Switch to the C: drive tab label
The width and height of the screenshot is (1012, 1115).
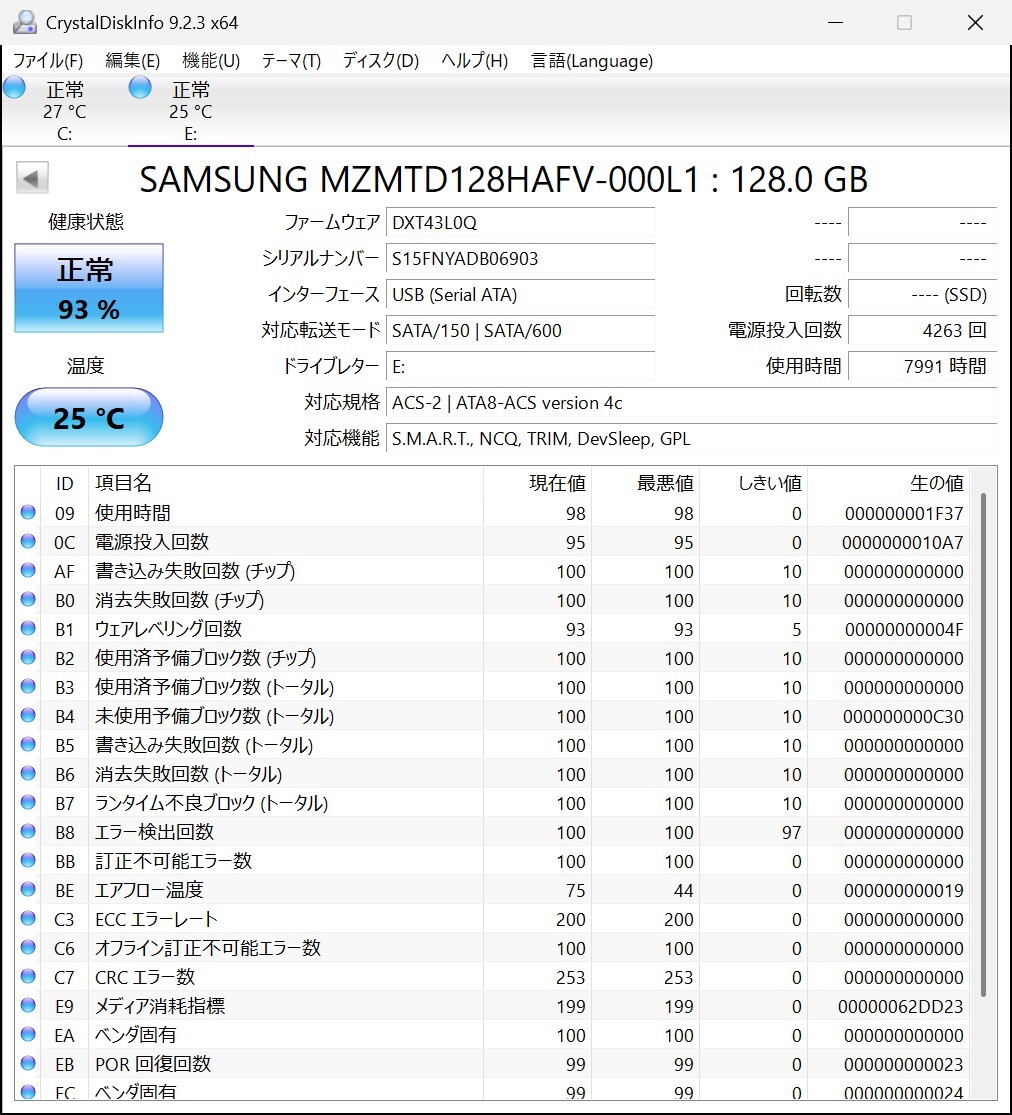coord(65,134)
